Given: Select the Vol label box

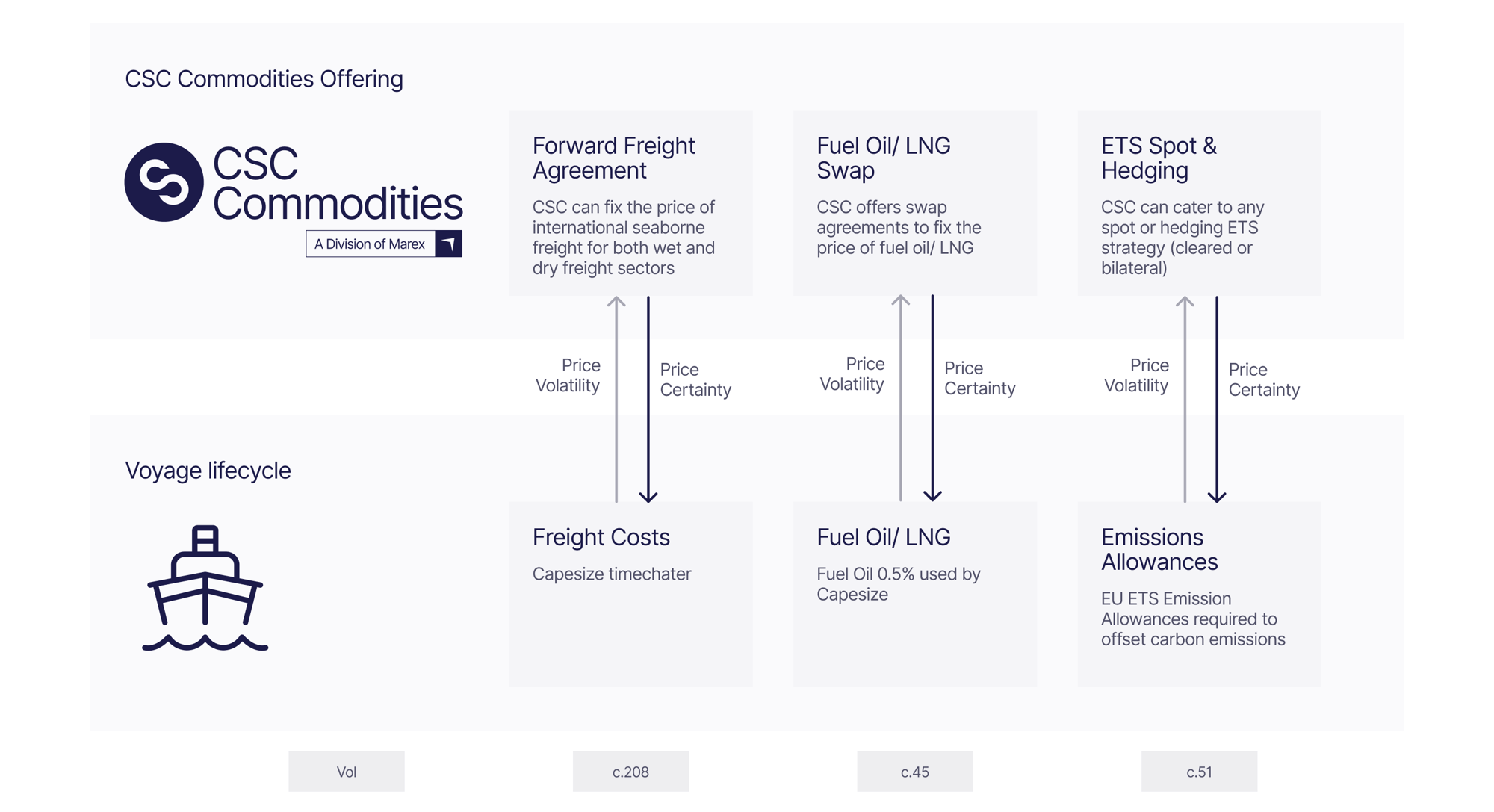Looking at the screenshot, I should (x=347, y=772).
